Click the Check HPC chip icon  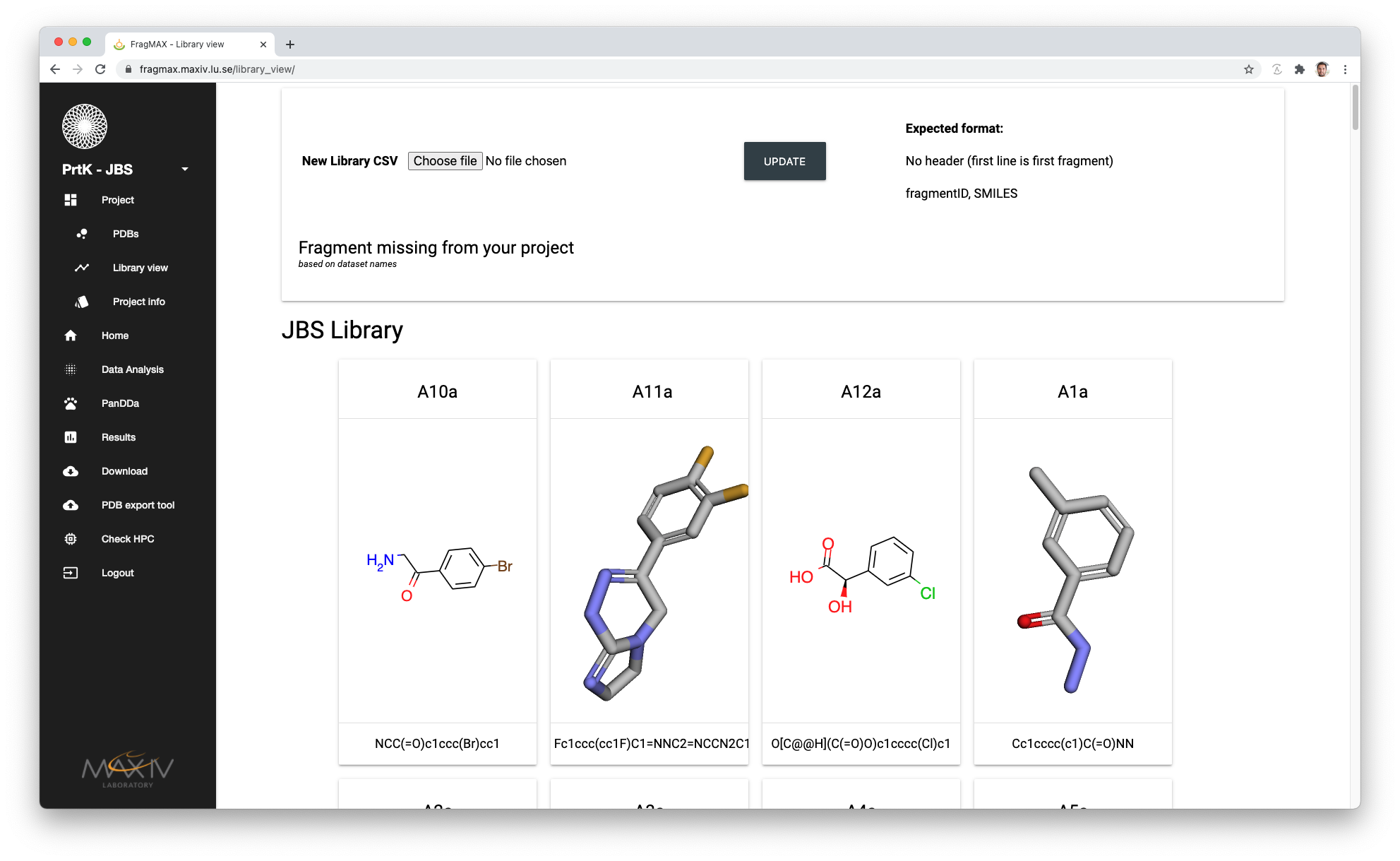coord(71,539)
